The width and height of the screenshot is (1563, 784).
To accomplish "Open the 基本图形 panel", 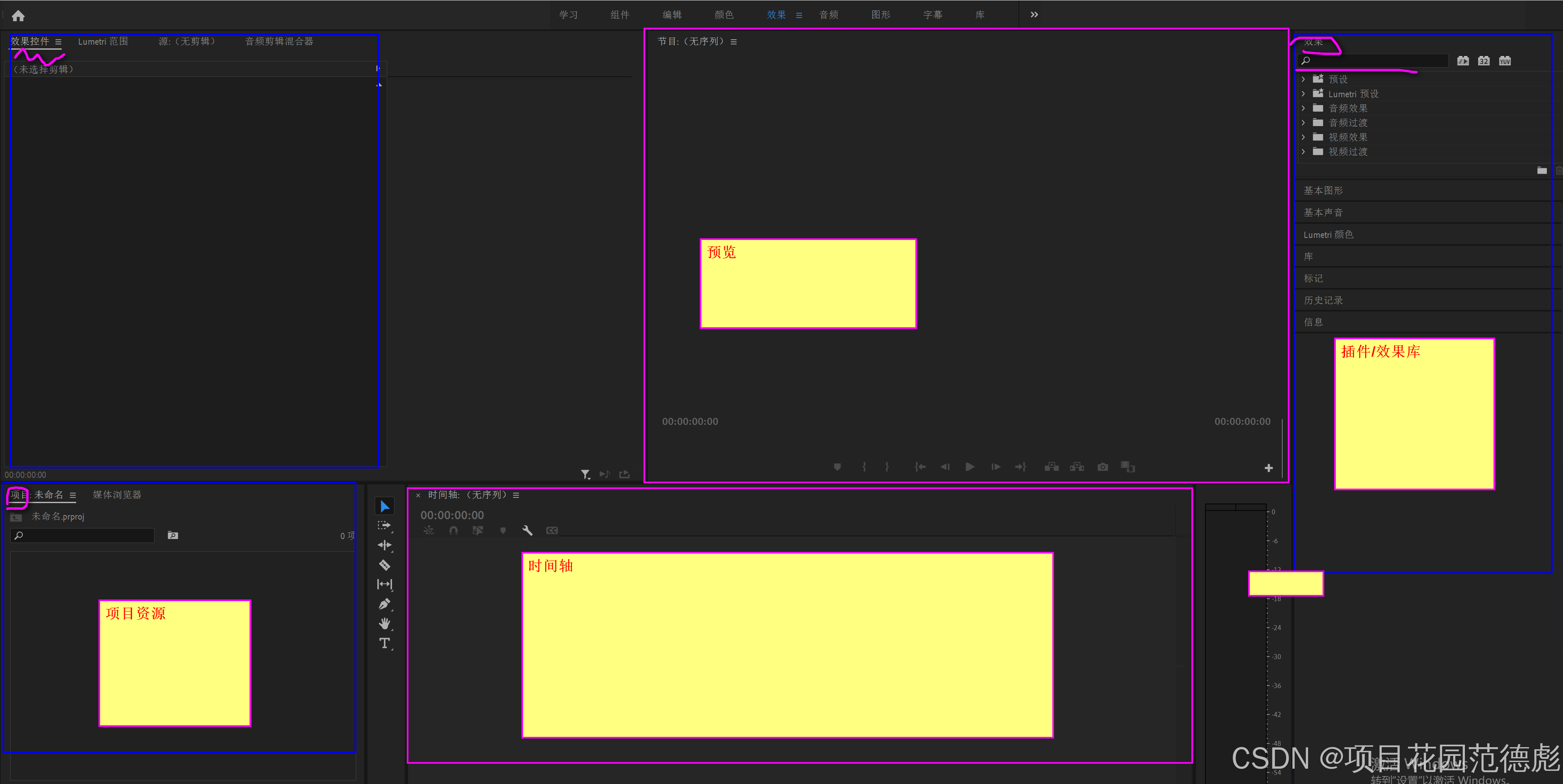I will (1323, 191).
